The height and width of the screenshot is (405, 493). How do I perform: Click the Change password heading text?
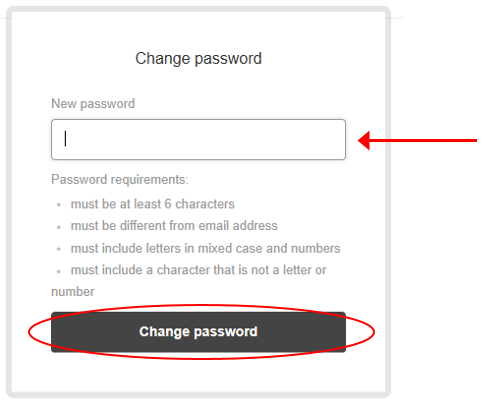click(x=198, y=59)
